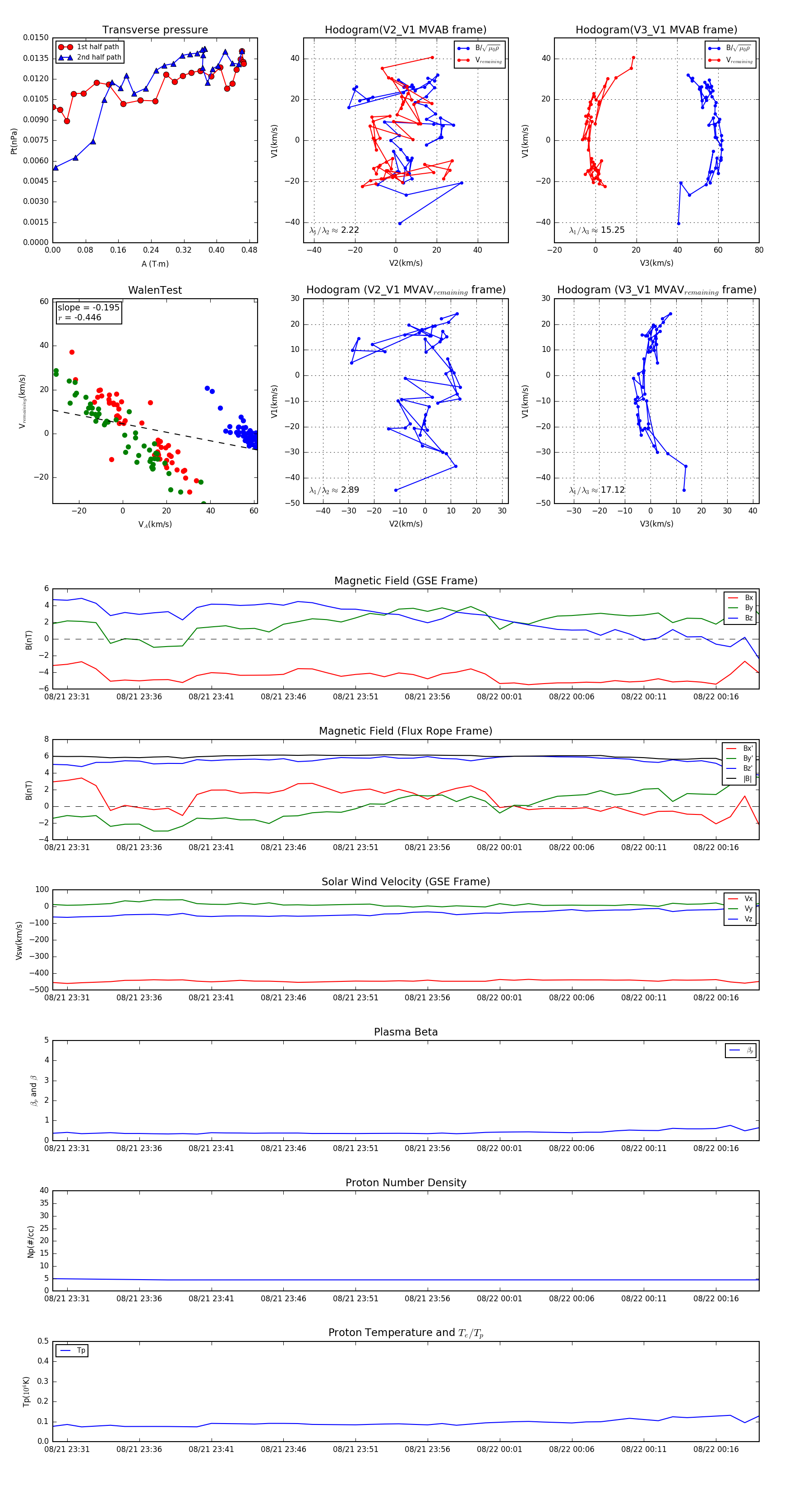Select the Bz' legend entry in Flux Rope panel
This screenshot has height=1489, width=812.
739,768
